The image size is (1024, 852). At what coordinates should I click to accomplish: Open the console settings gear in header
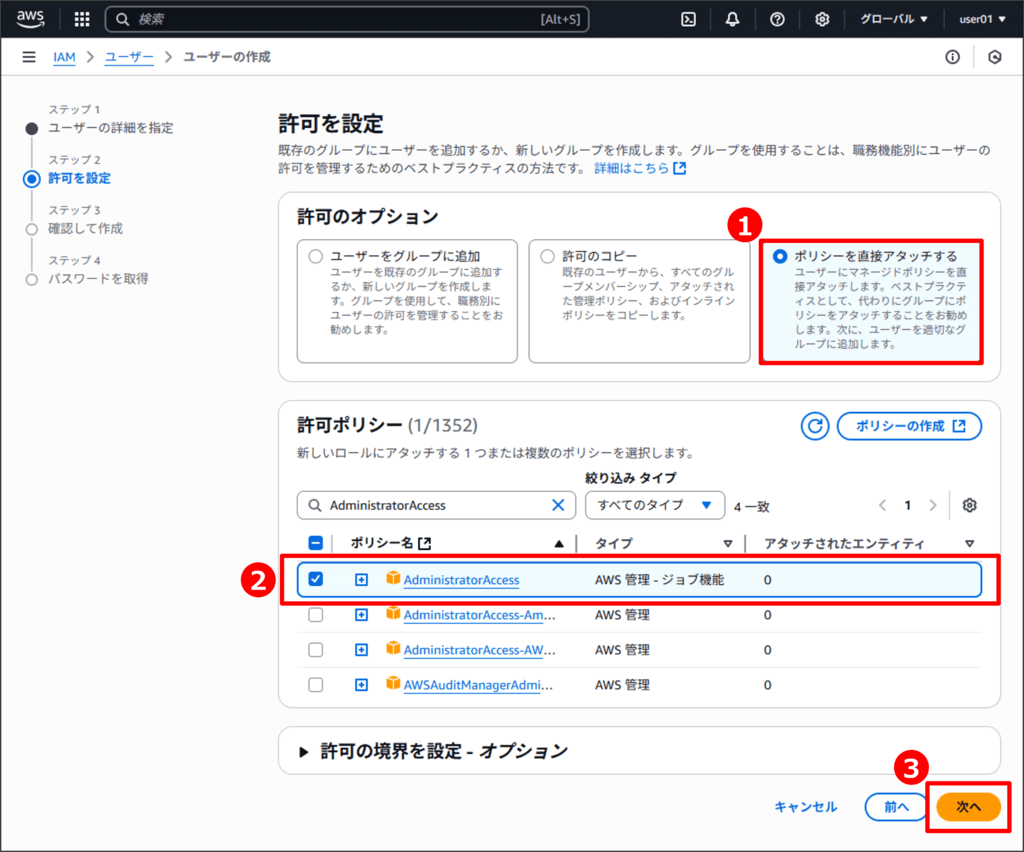822,19
